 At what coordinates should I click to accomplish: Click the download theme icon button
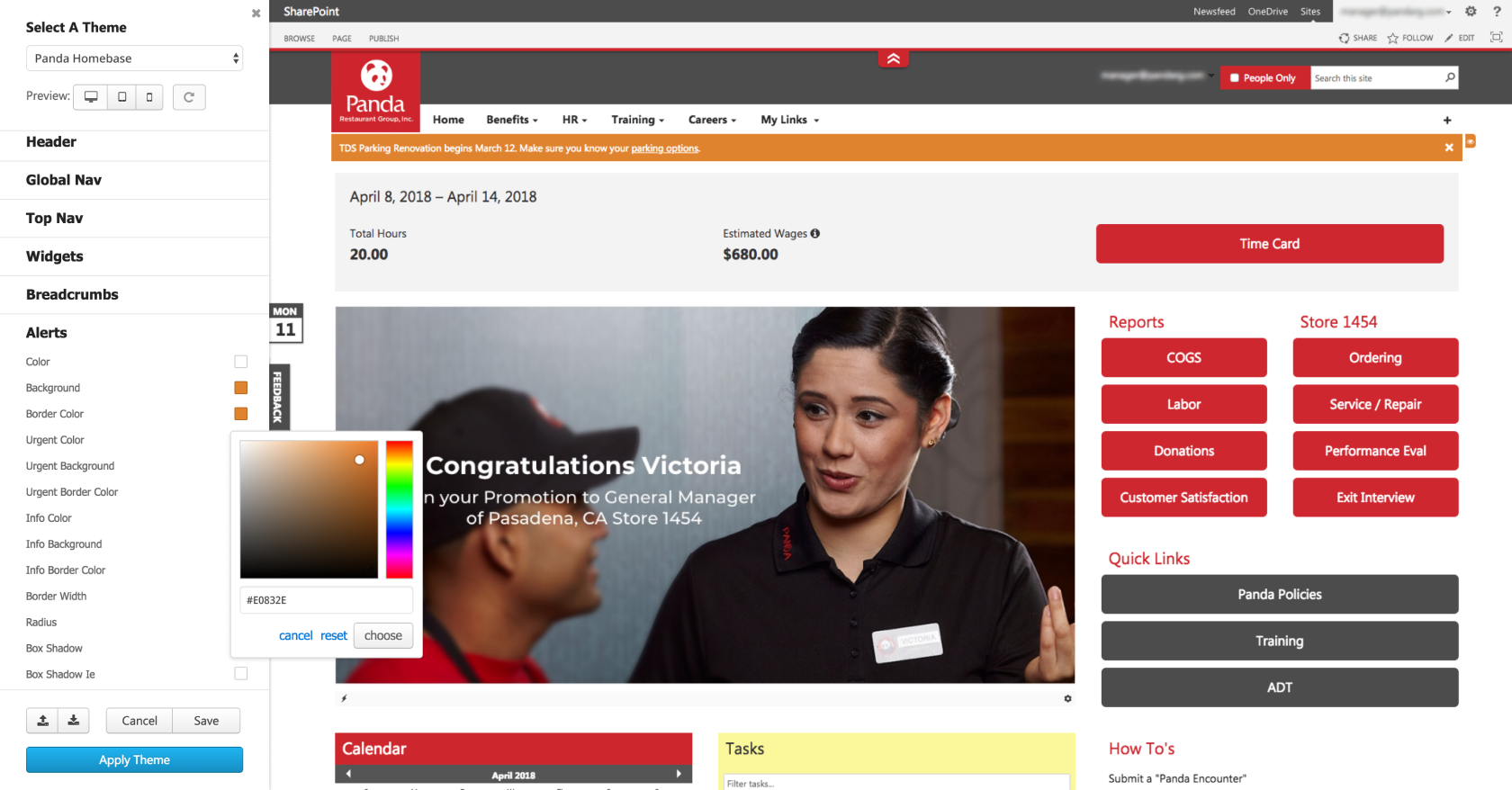click(74, 721)
